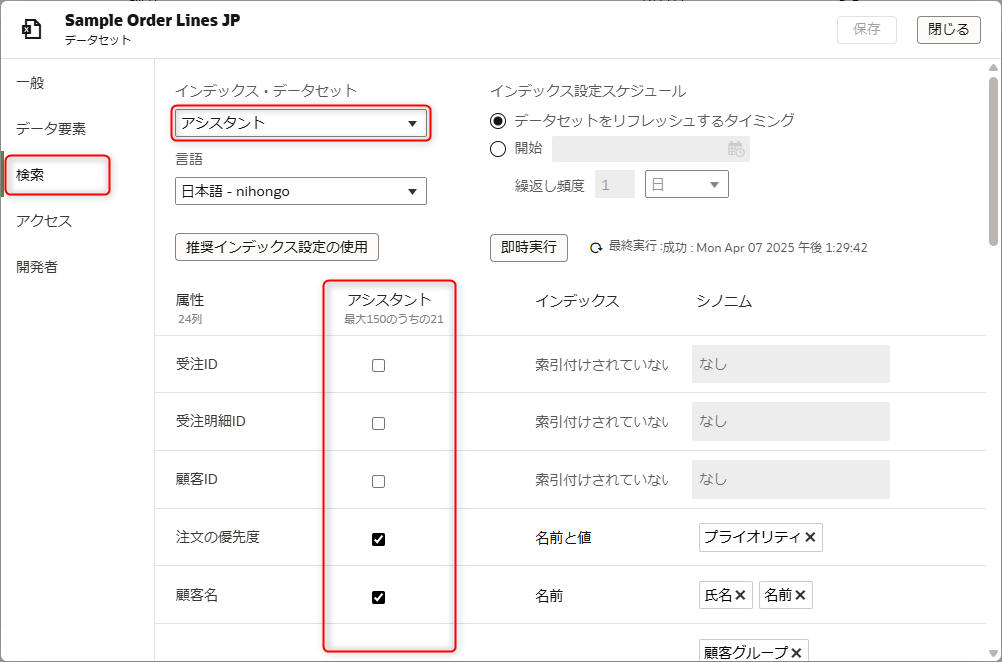The width and height of the screenshot is (1002, 662).
Task: Click the 24列 column count text
Action: [190, 319]
